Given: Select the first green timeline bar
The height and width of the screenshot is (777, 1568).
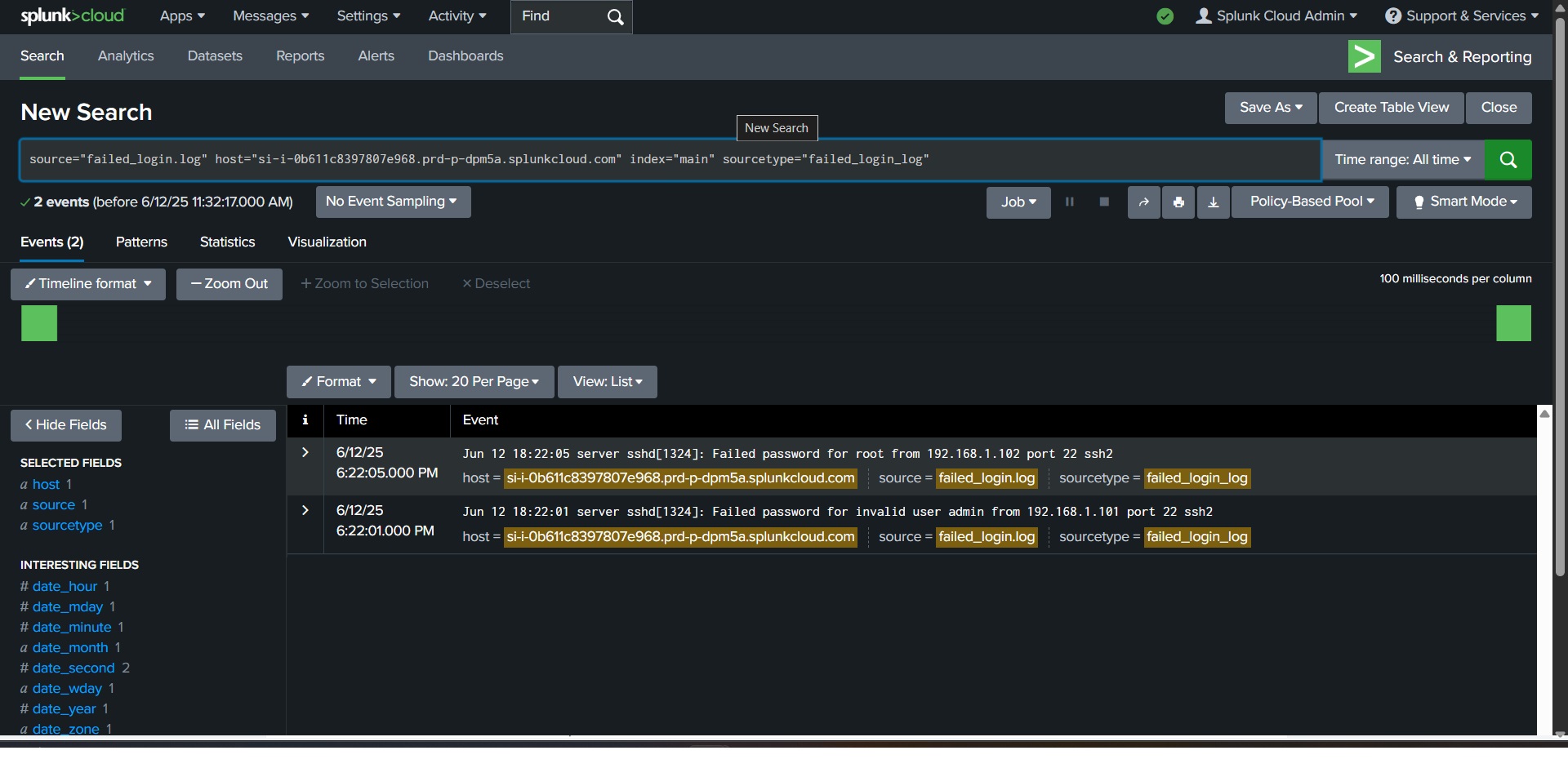Looking at the screenshot, I should (x=39, y=323).
